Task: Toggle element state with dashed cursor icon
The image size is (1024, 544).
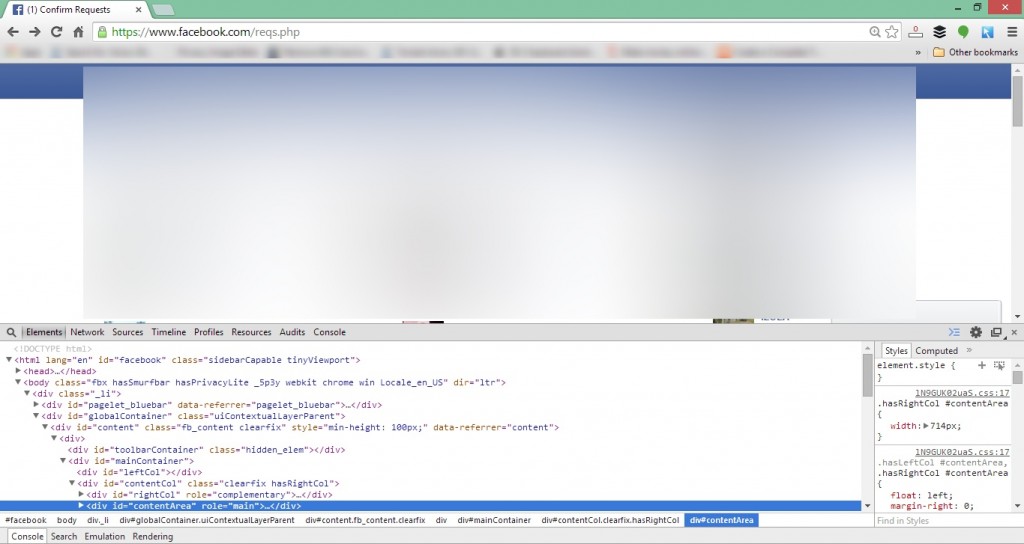Action: (999, 366)
